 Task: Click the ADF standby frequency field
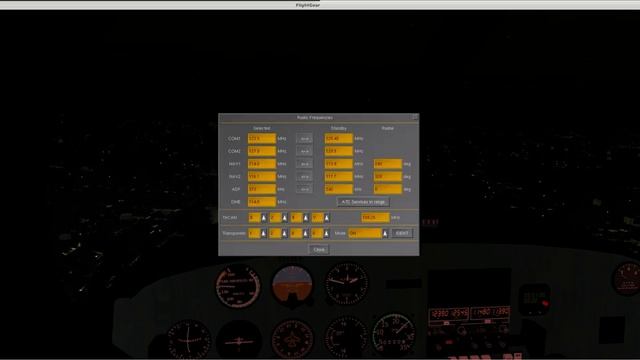pyautogui.click(x=338, y=189)
